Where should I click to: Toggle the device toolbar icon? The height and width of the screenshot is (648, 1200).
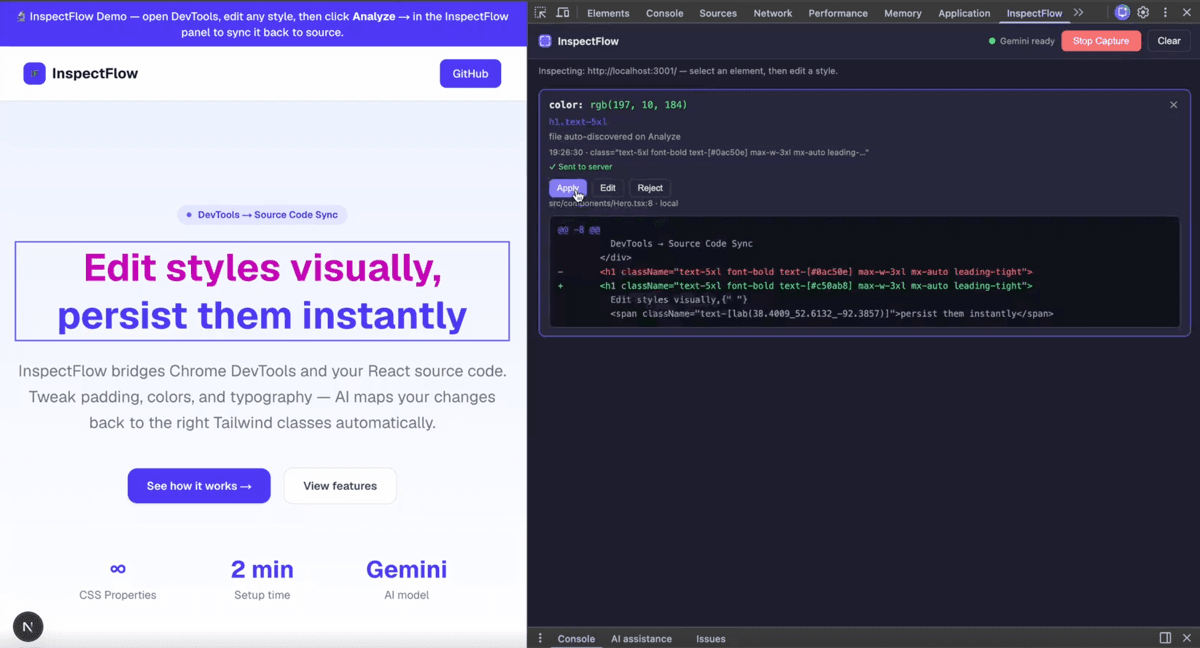click(563, 13)
